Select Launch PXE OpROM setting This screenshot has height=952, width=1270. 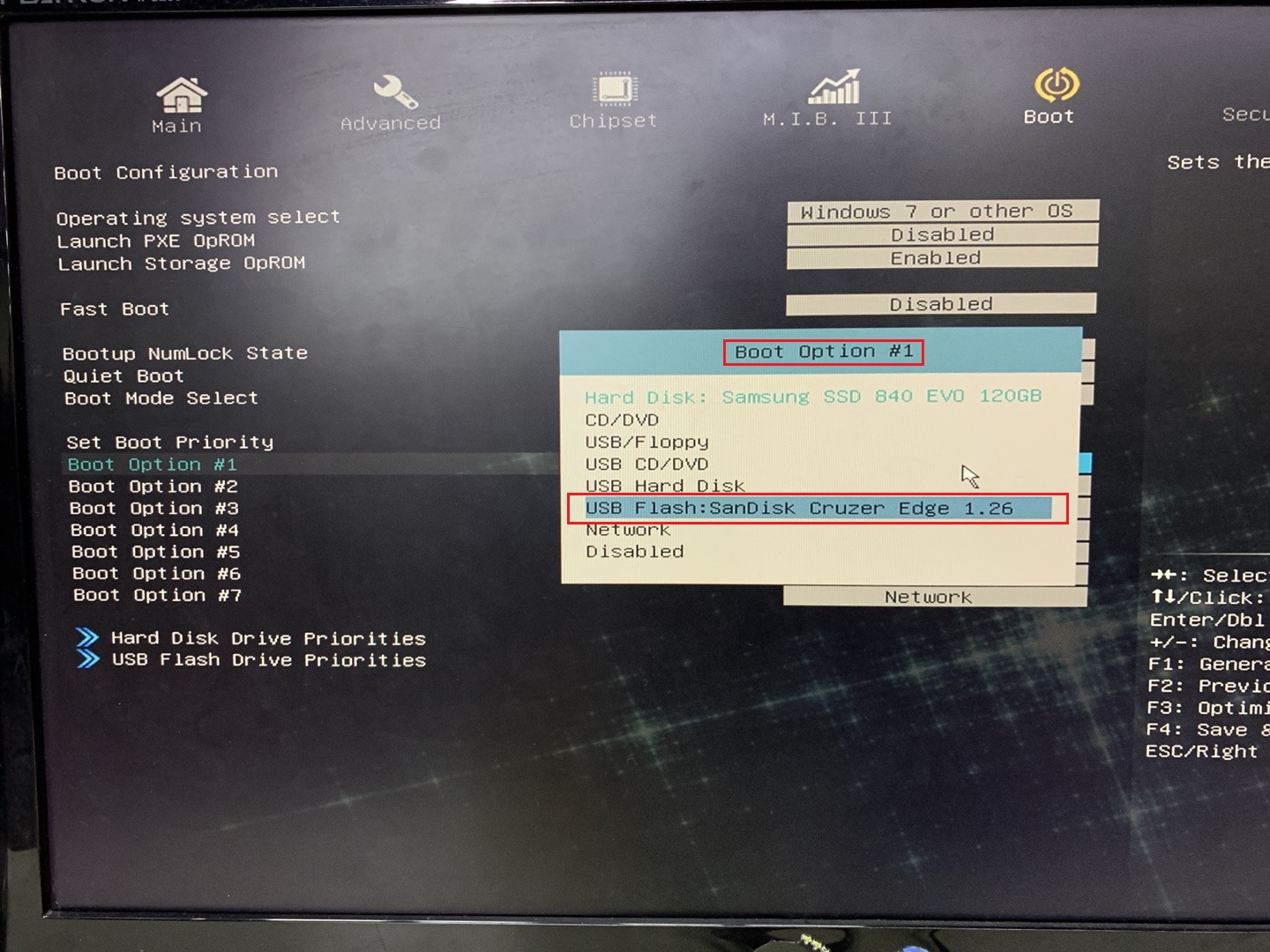coord(156,241)
